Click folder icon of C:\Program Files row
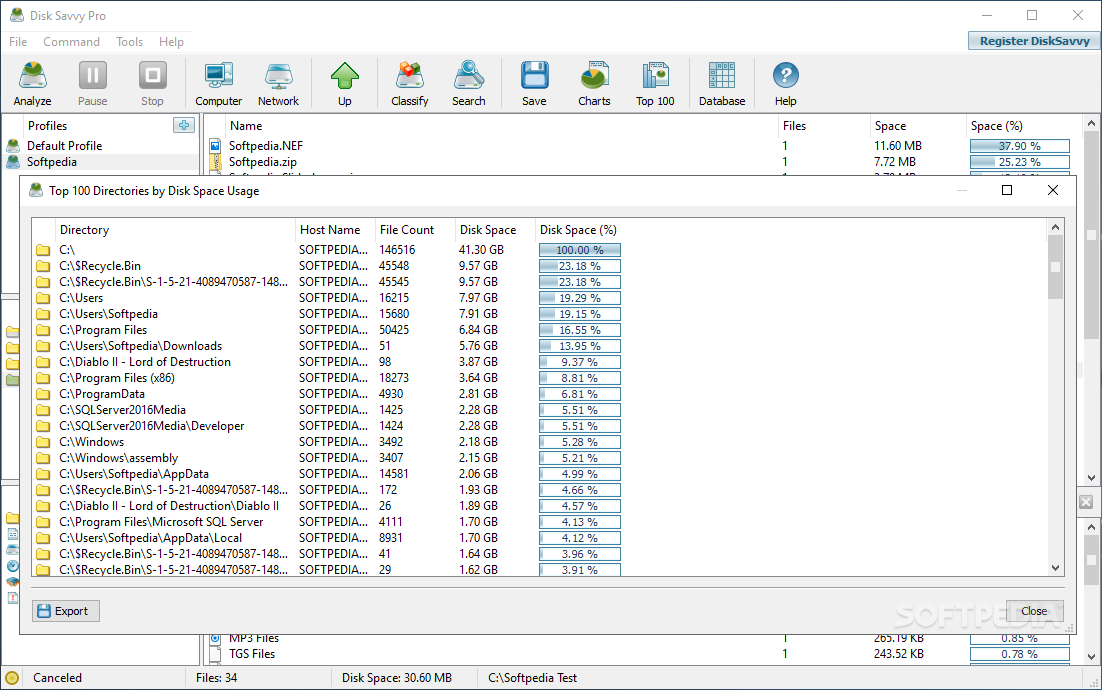Viewport: 1102px width, 690px height. click(x=43, y=330)
